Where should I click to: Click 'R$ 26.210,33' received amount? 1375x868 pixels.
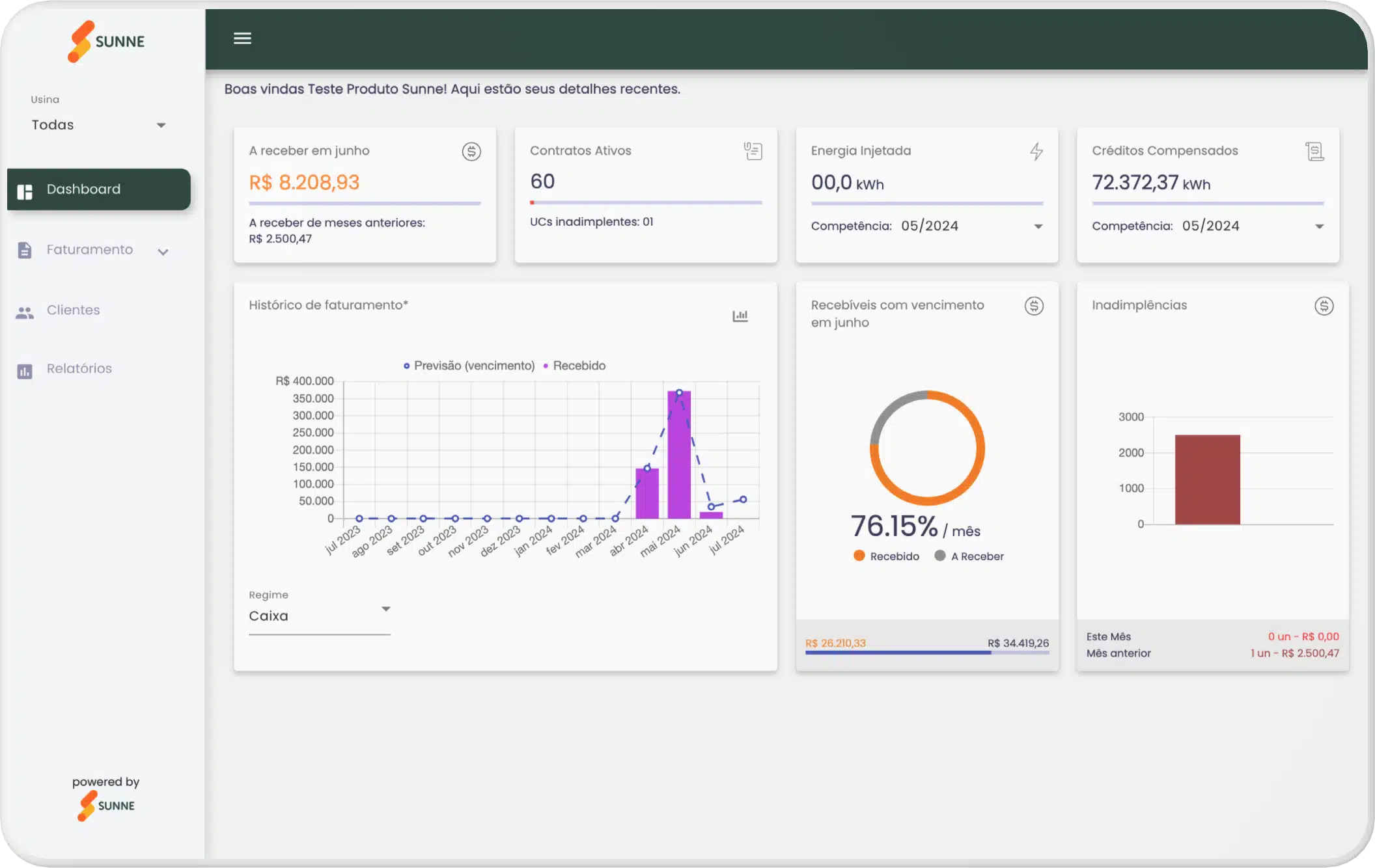835,643
